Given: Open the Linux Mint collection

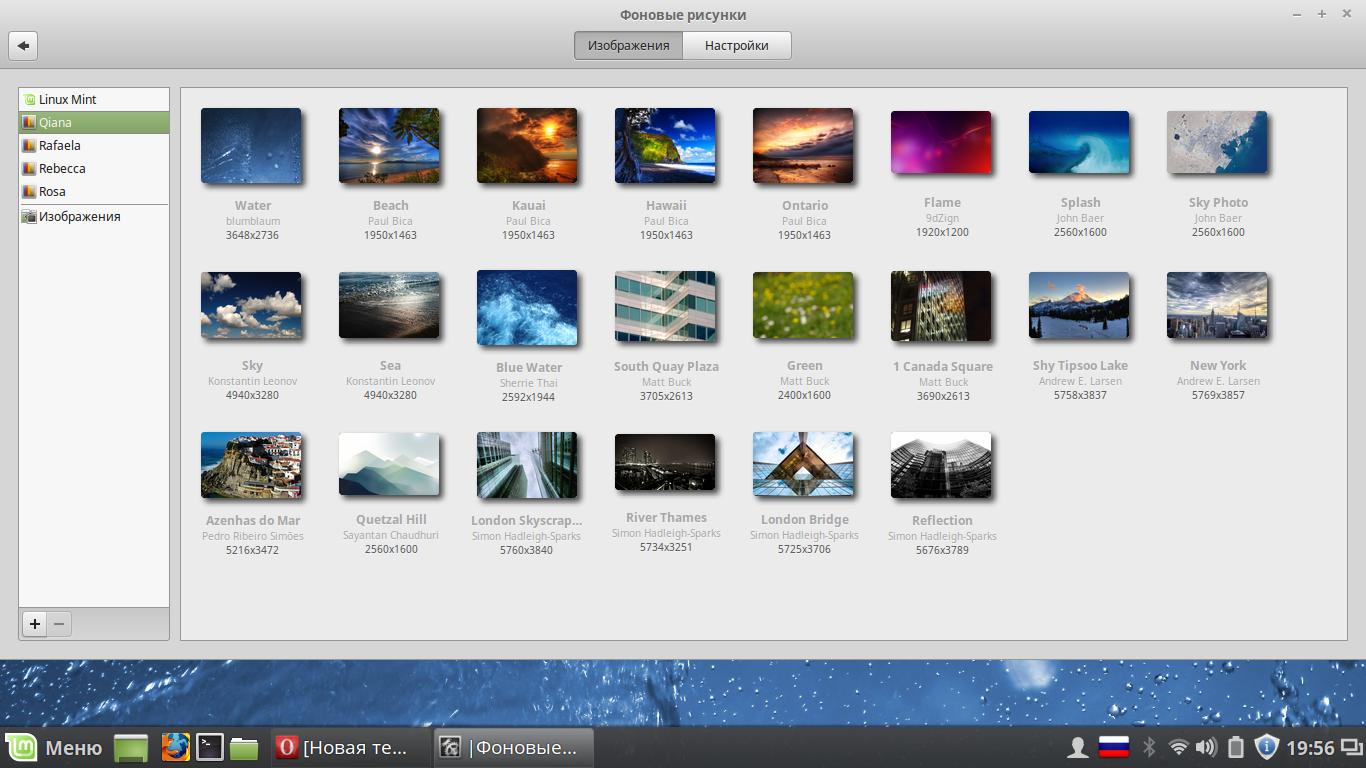Looking at the screenshot, I should [67, 99].
